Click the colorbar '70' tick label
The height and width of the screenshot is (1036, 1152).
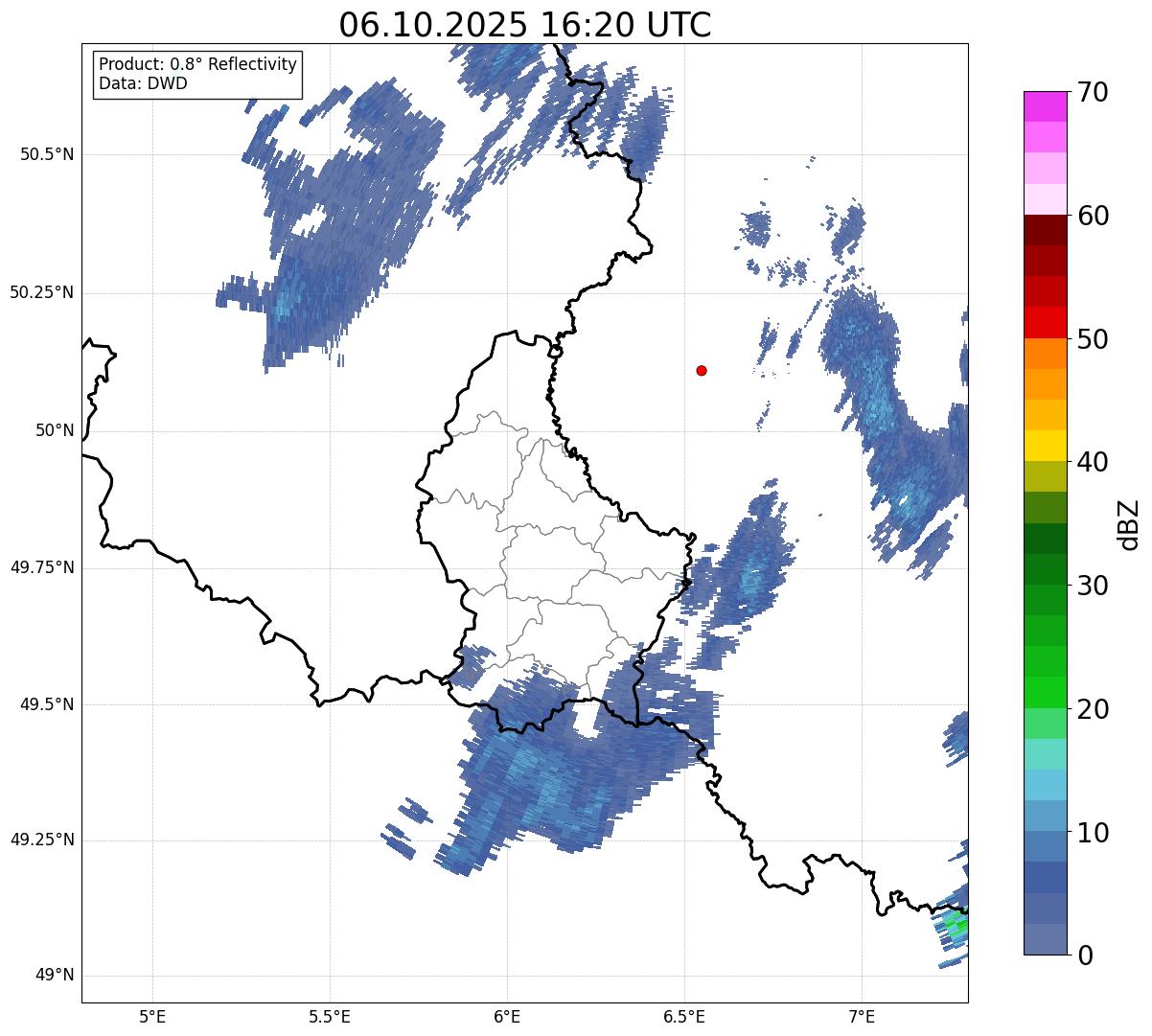tap(1093, 92)
